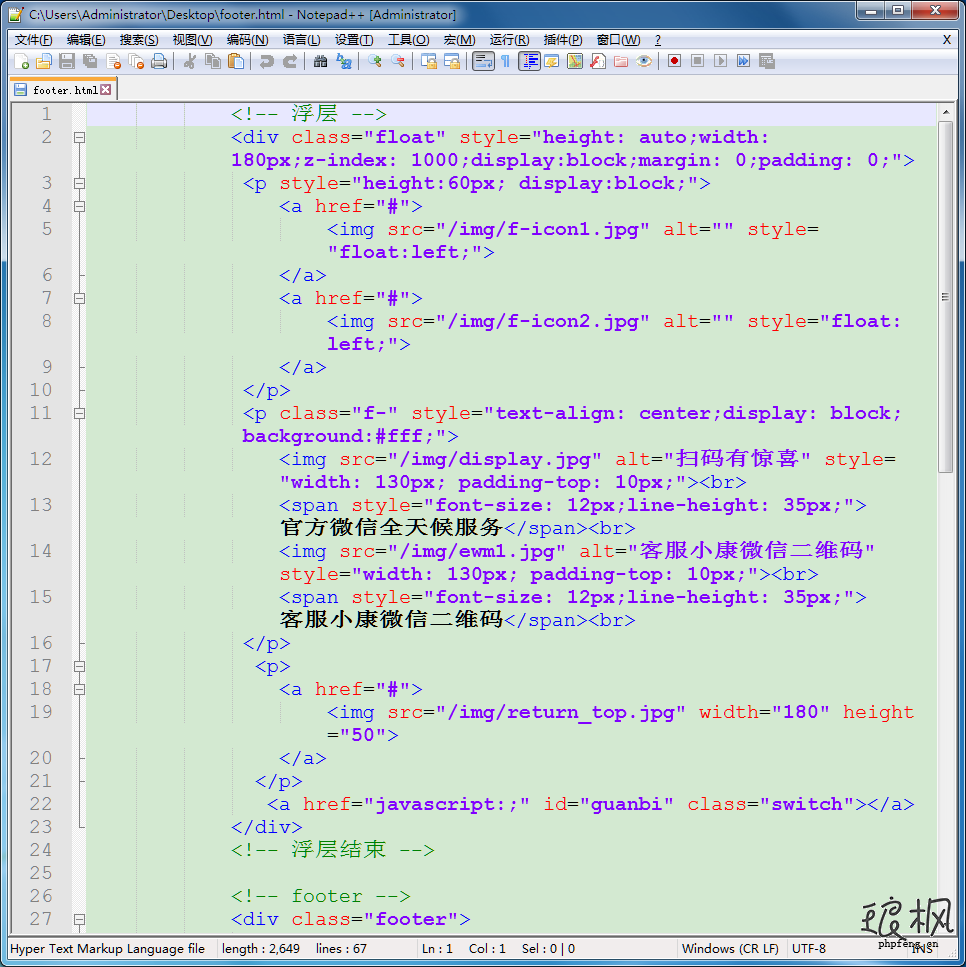Click the Undo arrow icon
The image size is (966, 967).
click(266, 61)
